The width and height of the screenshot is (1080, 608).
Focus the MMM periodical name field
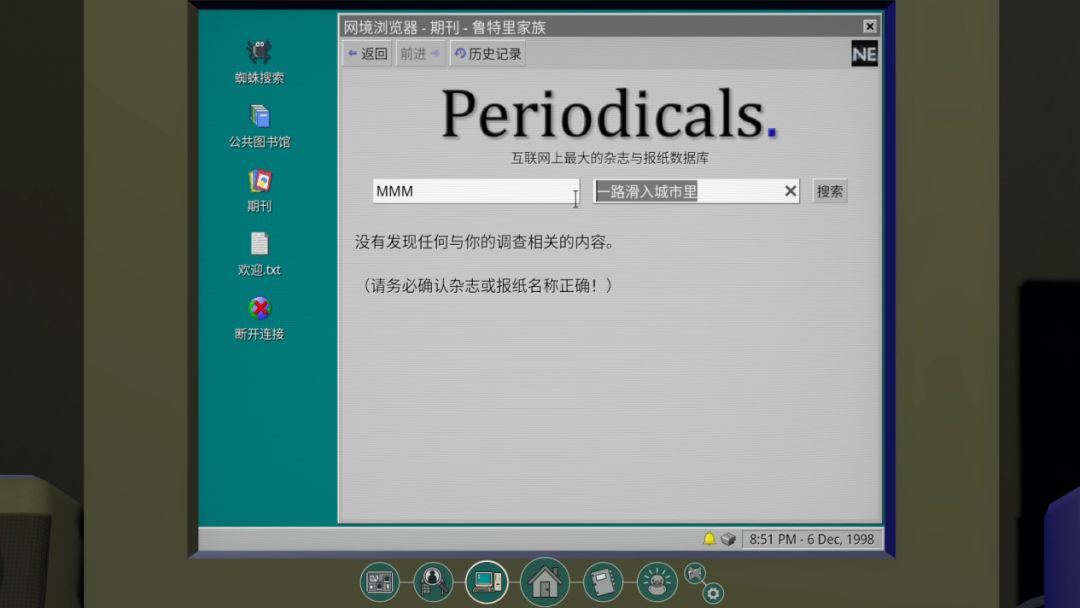pos(476,191)
